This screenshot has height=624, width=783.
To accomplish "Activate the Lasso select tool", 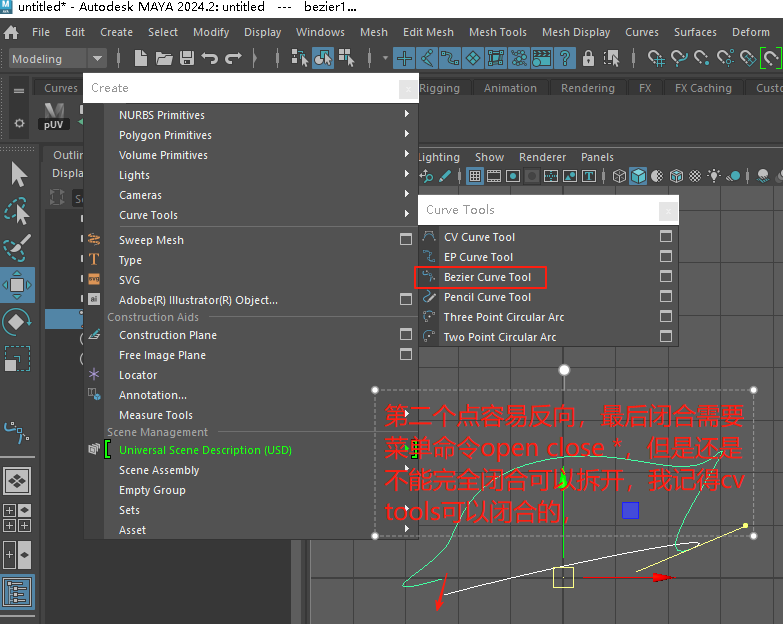I will pyautogui.click(x=17, y=211).
